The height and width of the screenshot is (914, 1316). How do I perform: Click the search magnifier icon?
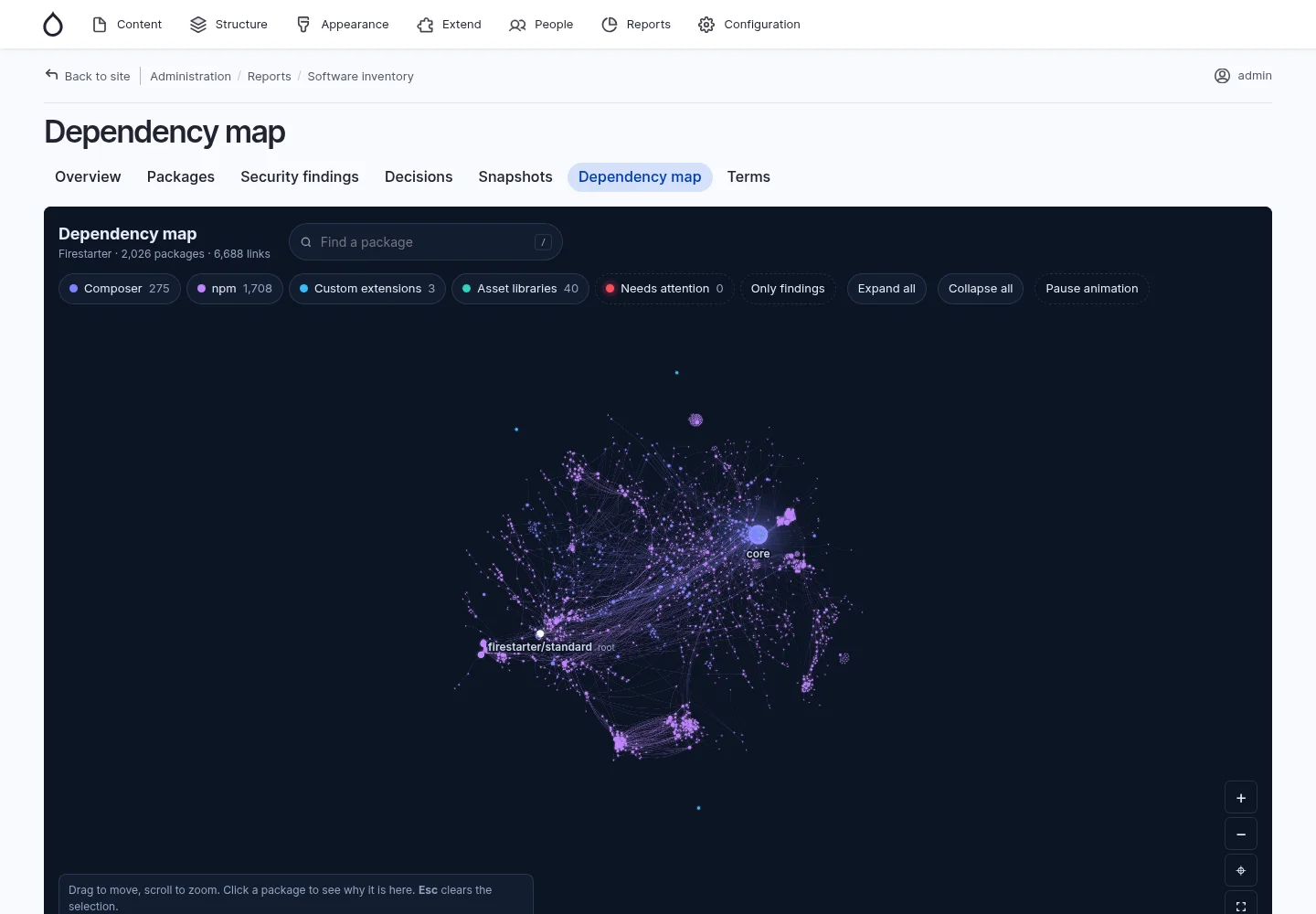point(306,242)
